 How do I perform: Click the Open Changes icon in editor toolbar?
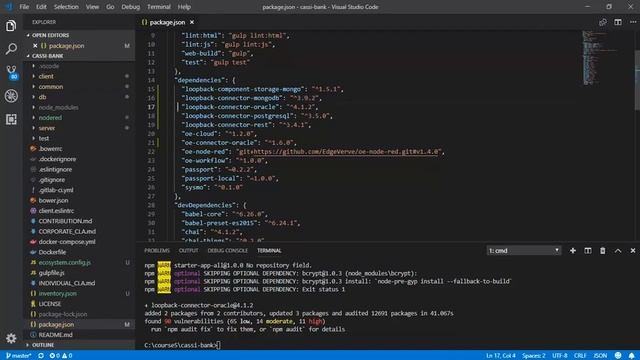click(602, 22)
